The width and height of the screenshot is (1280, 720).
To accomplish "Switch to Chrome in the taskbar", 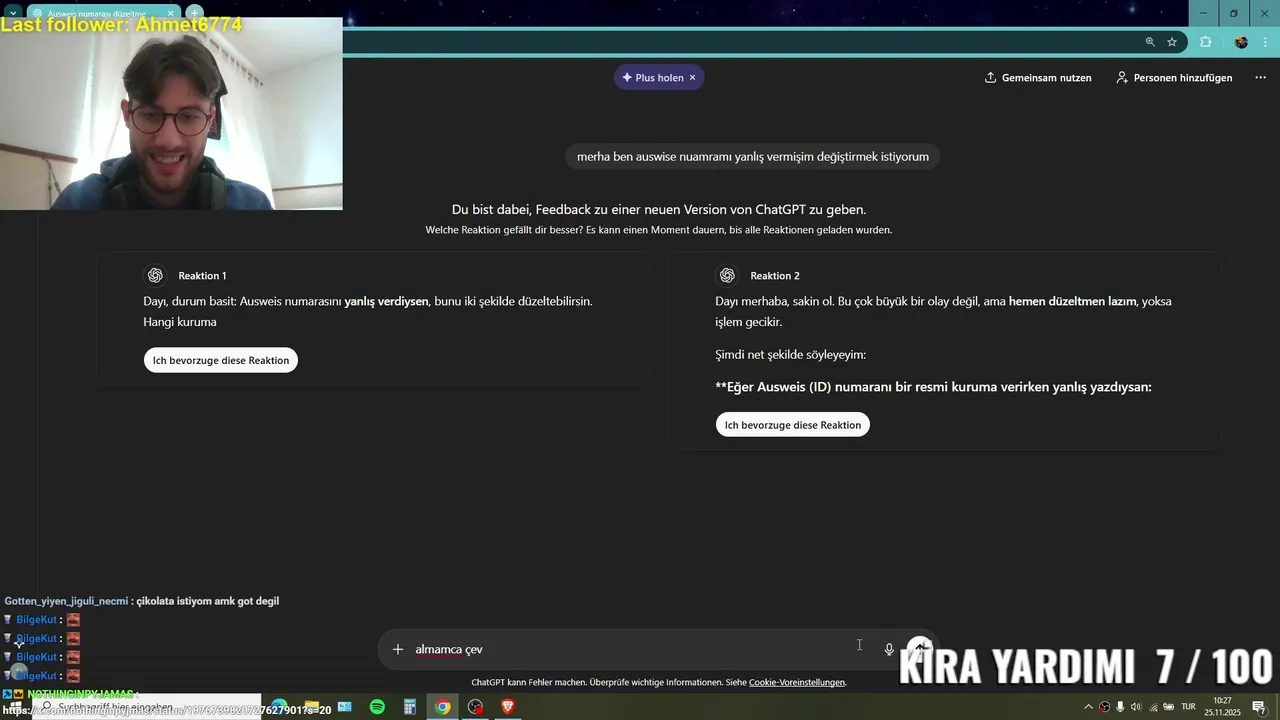I will (443, 707).
